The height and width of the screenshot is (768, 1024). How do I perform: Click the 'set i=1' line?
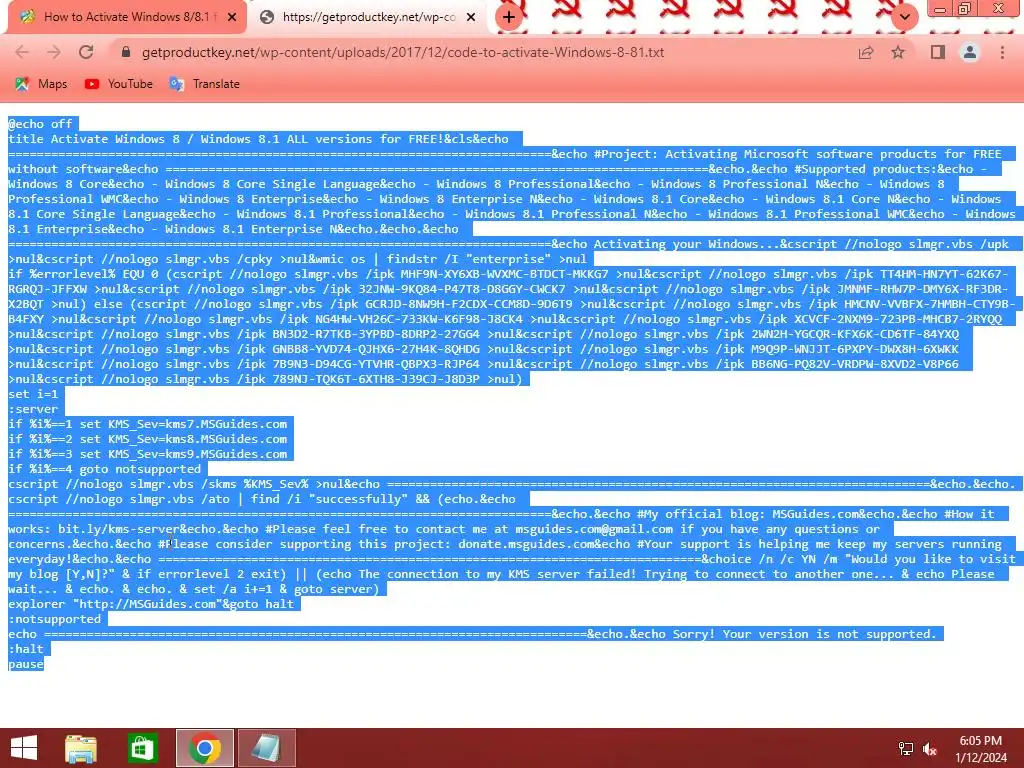click(x=33, y=394)
